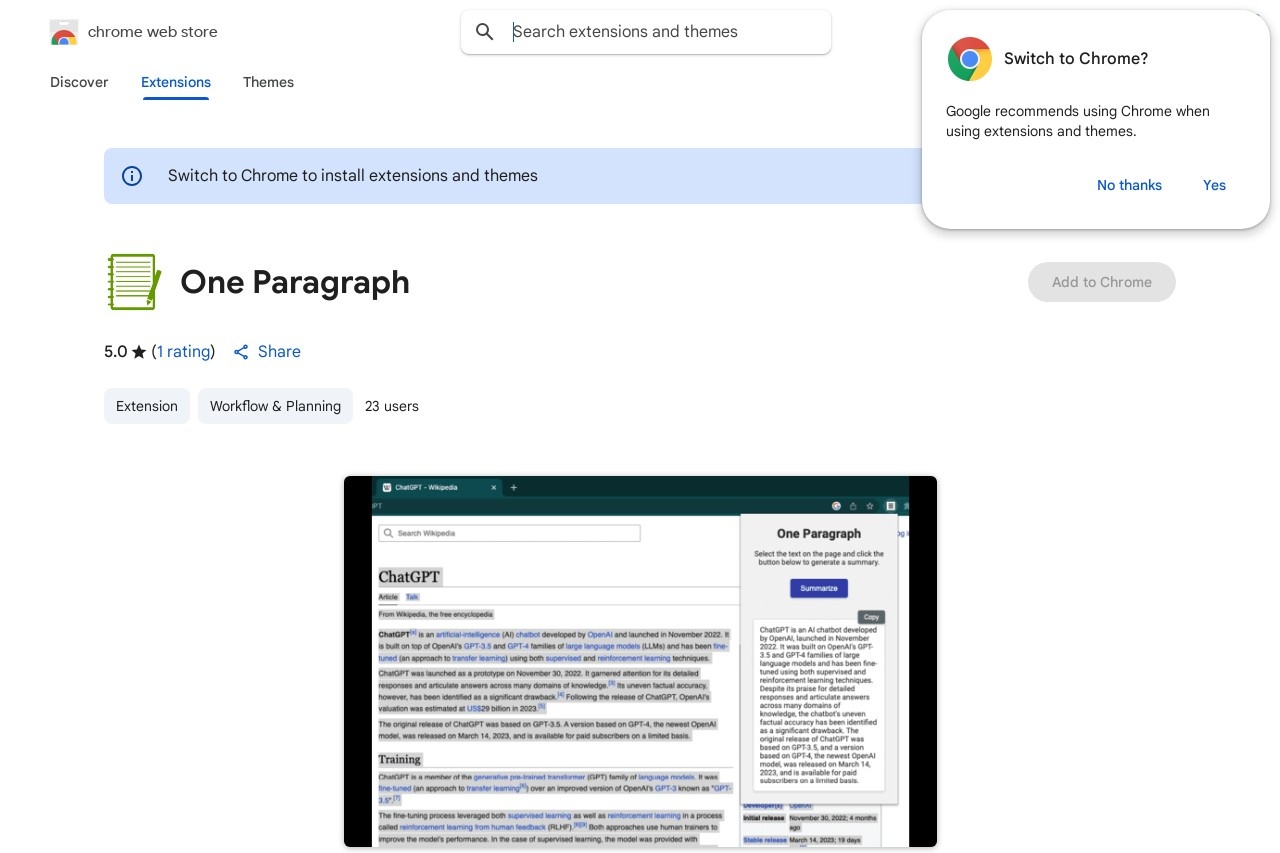Click the Chrome logo in the popup

970,59
